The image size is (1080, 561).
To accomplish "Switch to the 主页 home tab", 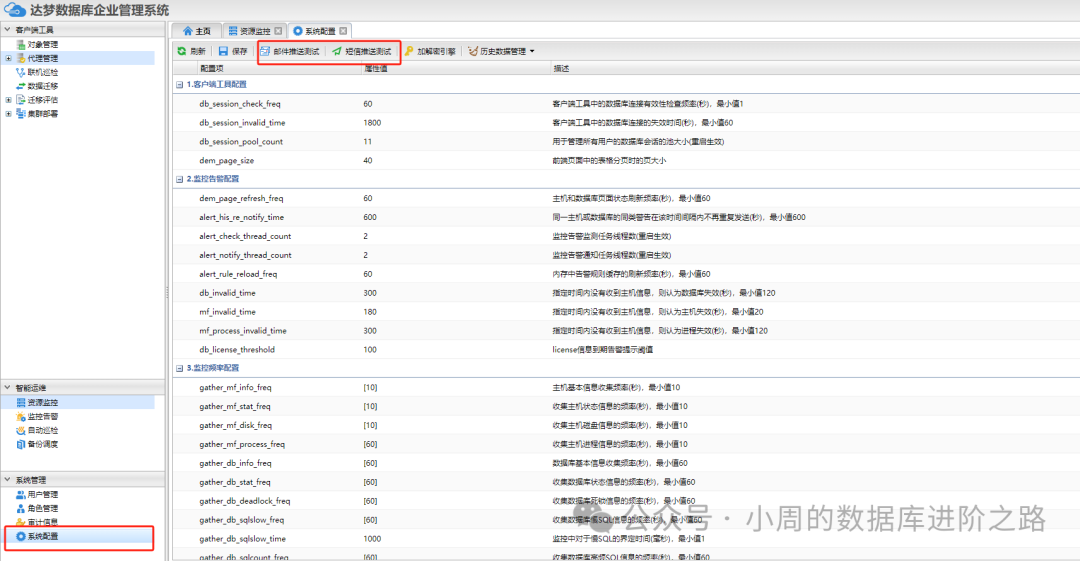I will pos(196,31).
